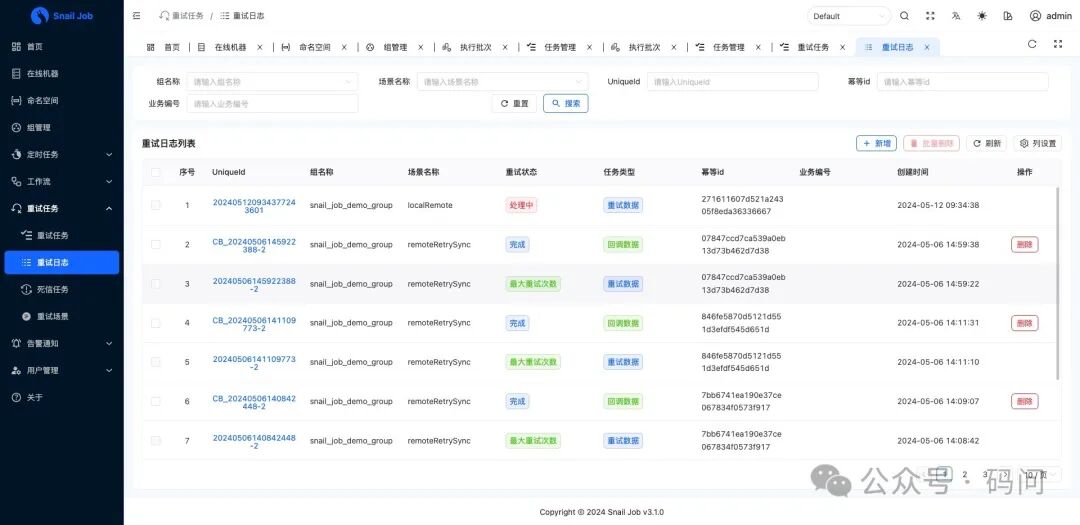Expand the 工作流 sidebar group
The width and height of the screenshot is (1080, 525).
[x=62, y=181]
